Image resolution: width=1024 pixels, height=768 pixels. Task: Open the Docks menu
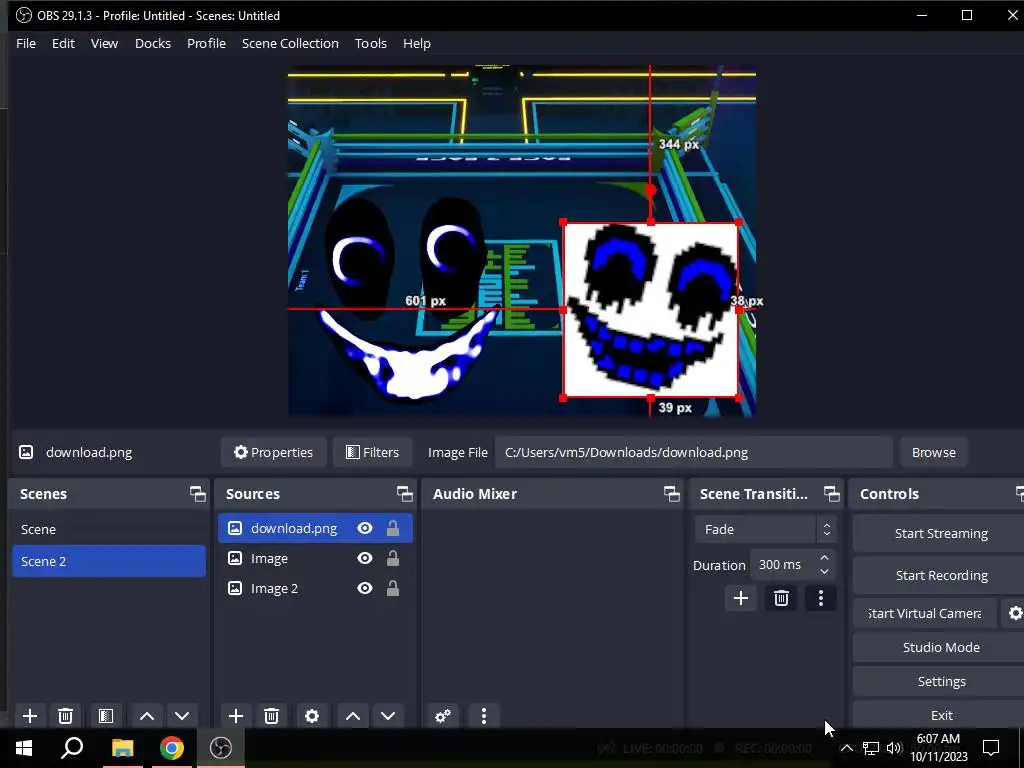[x=152, y=43]
